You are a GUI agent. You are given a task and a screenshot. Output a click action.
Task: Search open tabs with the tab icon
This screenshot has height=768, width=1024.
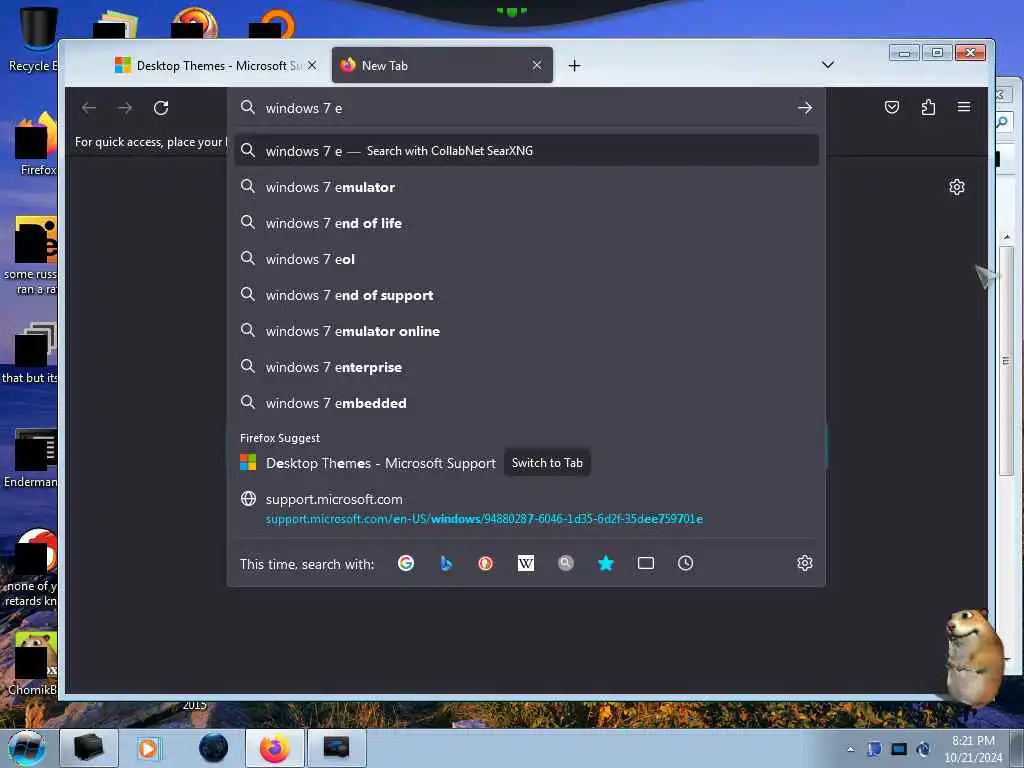646,563
